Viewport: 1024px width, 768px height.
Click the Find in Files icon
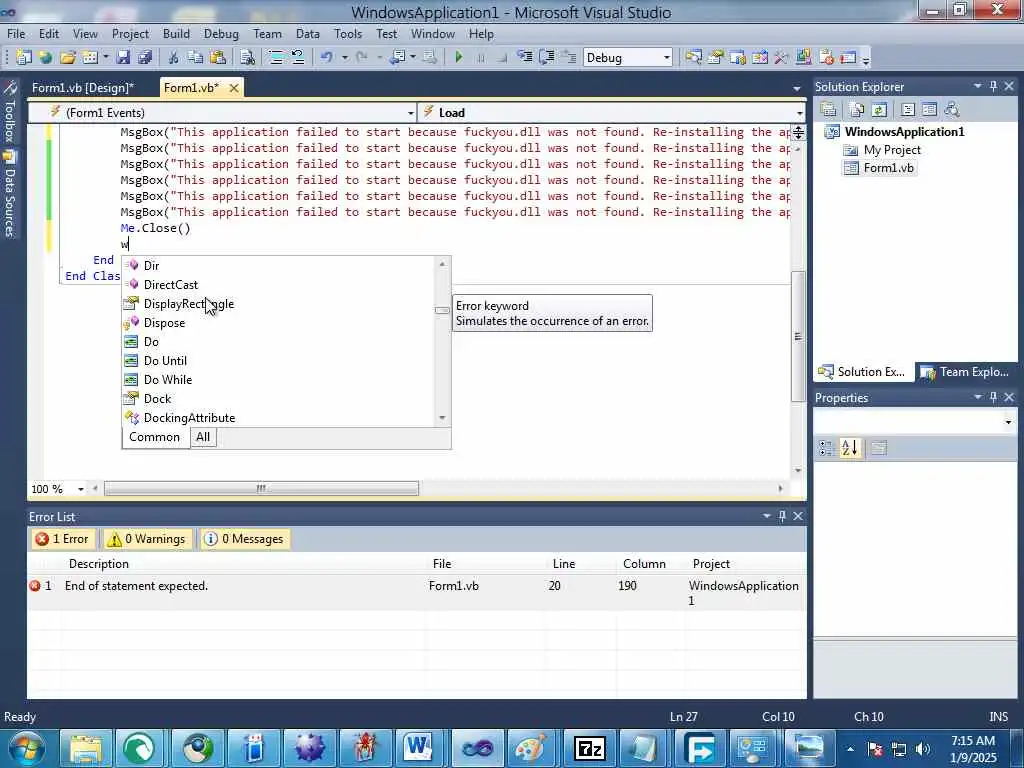pos(247,57)
